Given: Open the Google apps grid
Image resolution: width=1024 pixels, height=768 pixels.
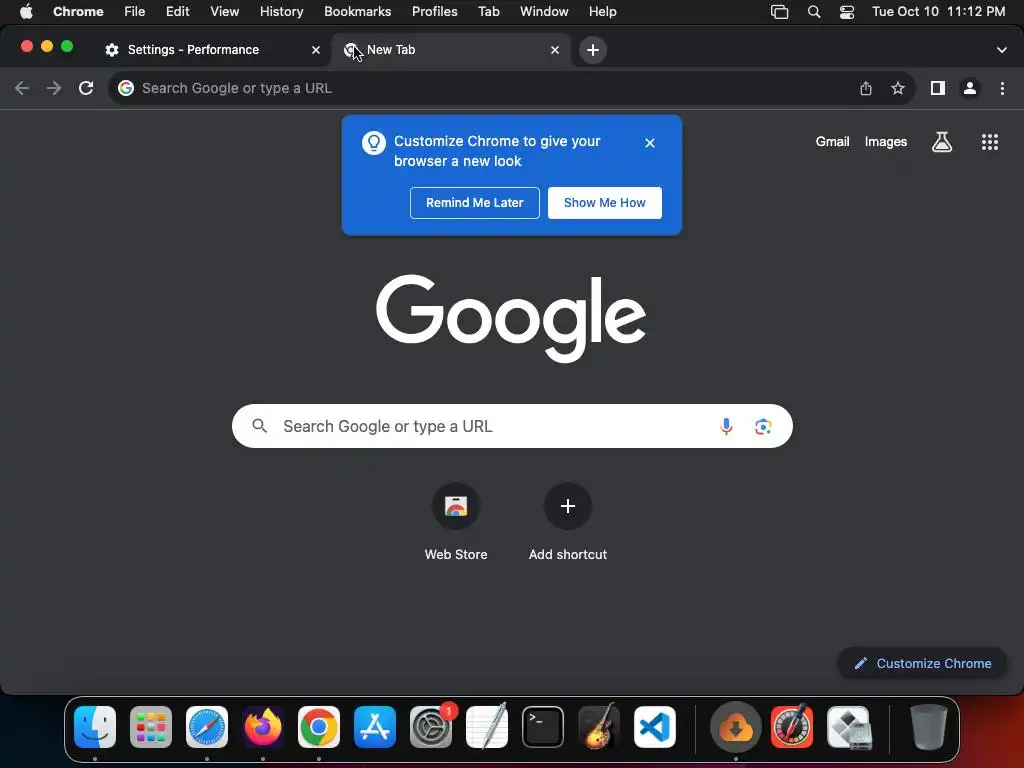Looking at the screenshot, I should click(x=989, y=142).
